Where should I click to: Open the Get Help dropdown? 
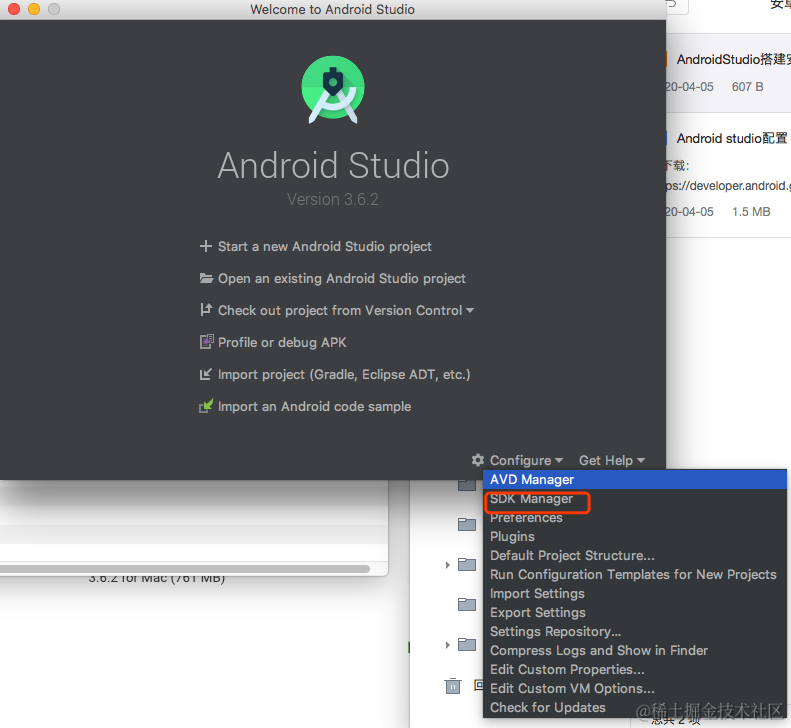pyautogui.click(x=611, y=460)
